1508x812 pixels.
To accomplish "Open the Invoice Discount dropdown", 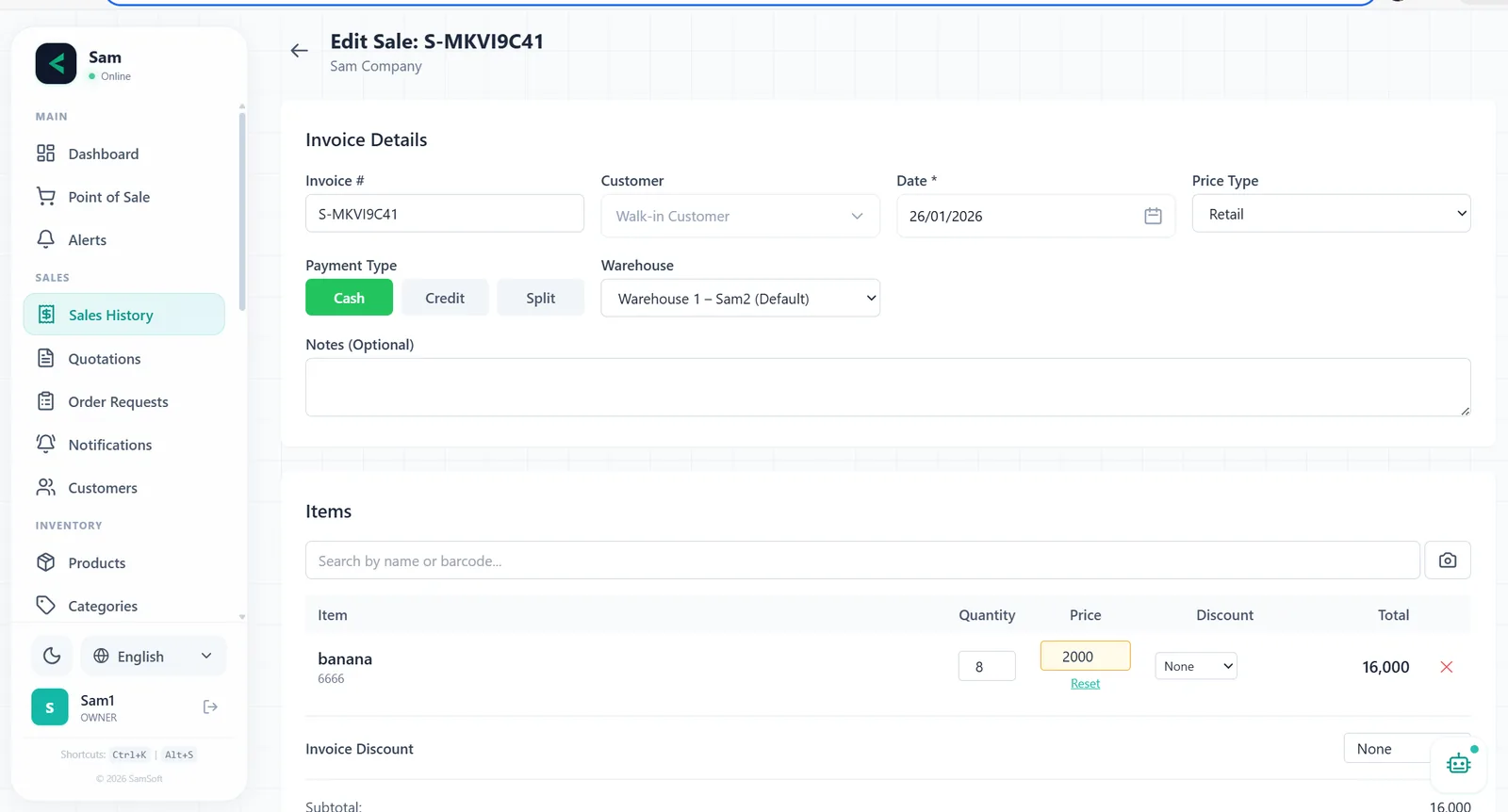I will [1406, 749].
